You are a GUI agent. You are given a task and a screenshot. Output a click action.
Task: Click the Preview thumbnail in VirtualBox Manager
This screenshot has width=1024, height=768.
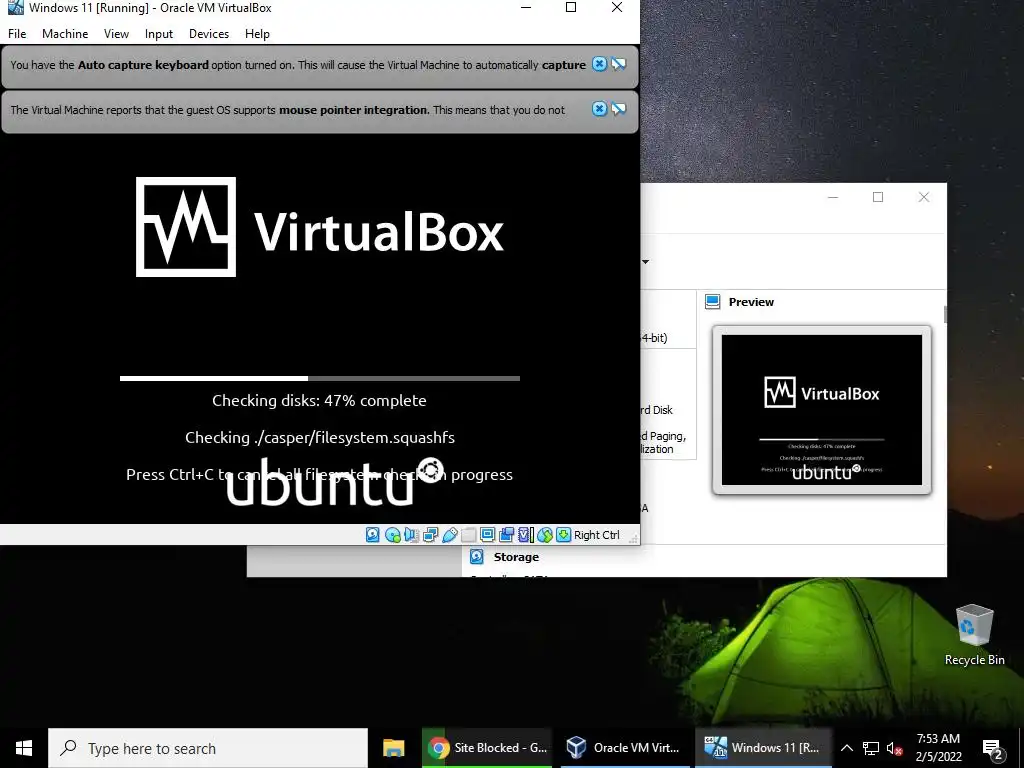822,409
